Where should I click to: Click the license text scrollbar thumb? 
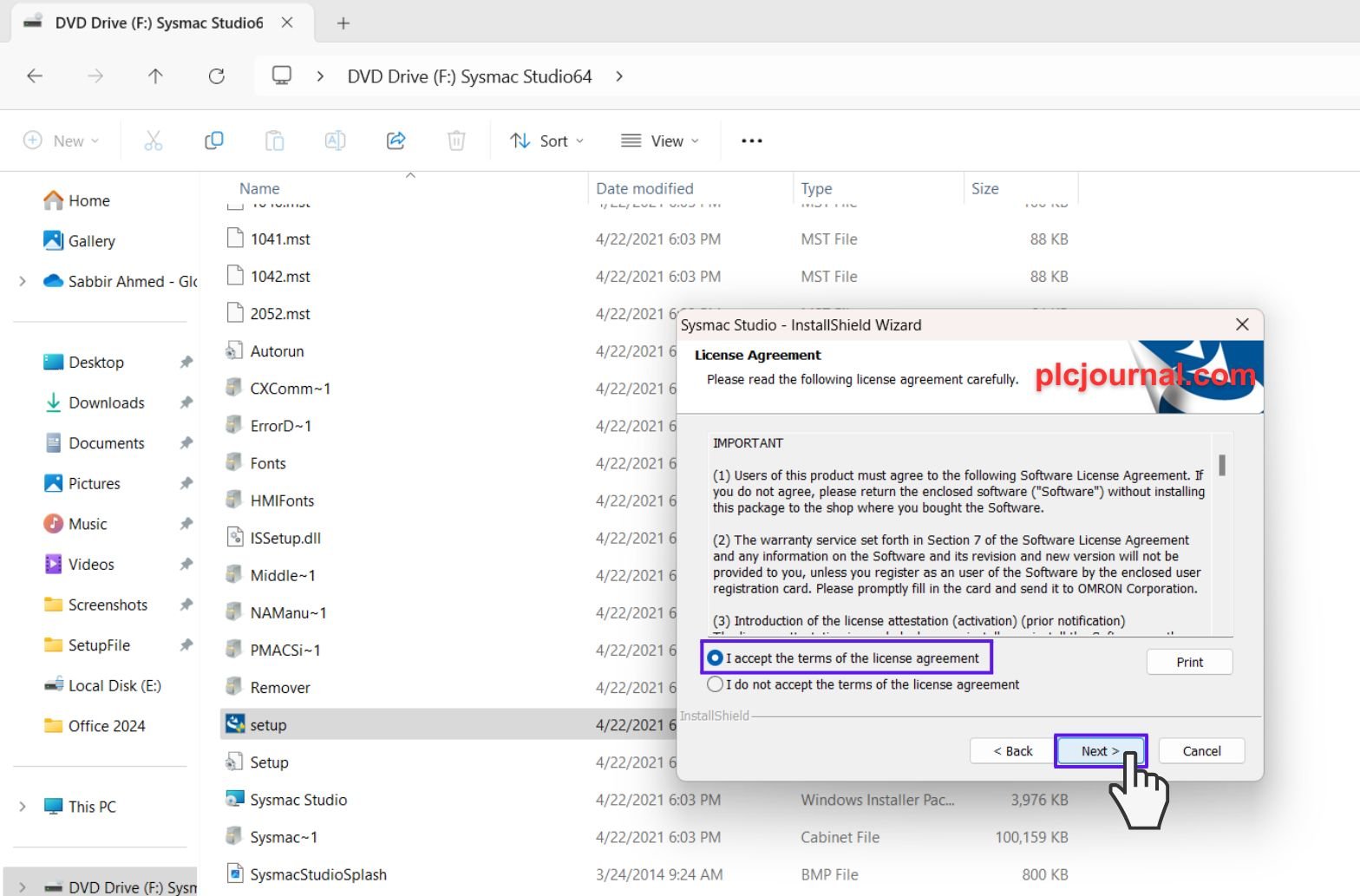[1222, 466]
